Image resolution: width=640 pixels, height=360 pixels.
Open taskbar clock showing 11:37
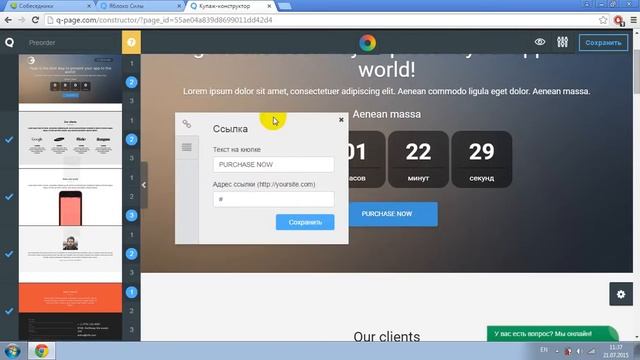616,351
